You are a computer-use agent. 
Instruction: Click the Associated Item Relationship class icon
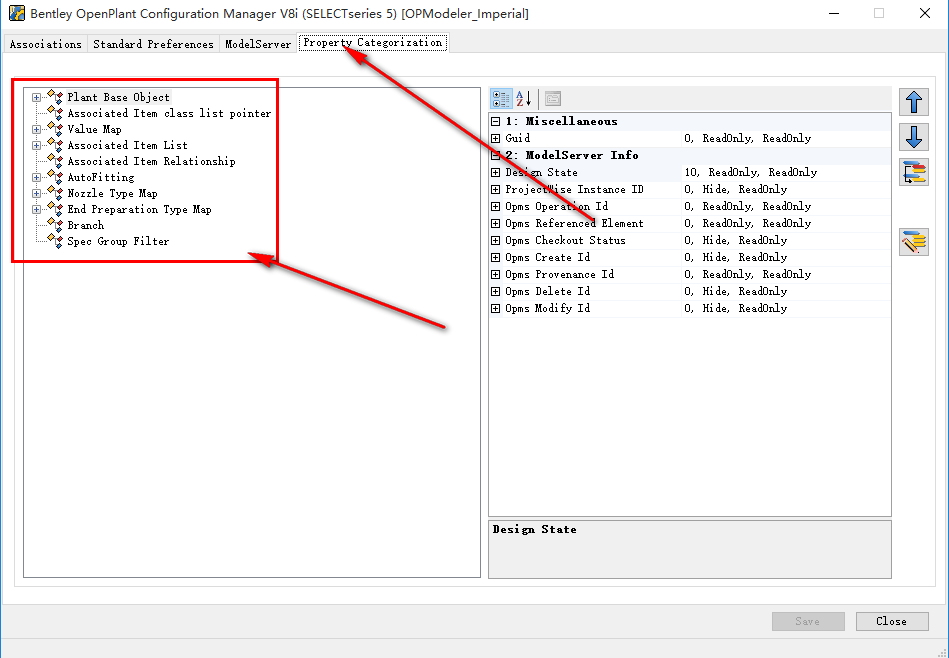coord(55,161)
